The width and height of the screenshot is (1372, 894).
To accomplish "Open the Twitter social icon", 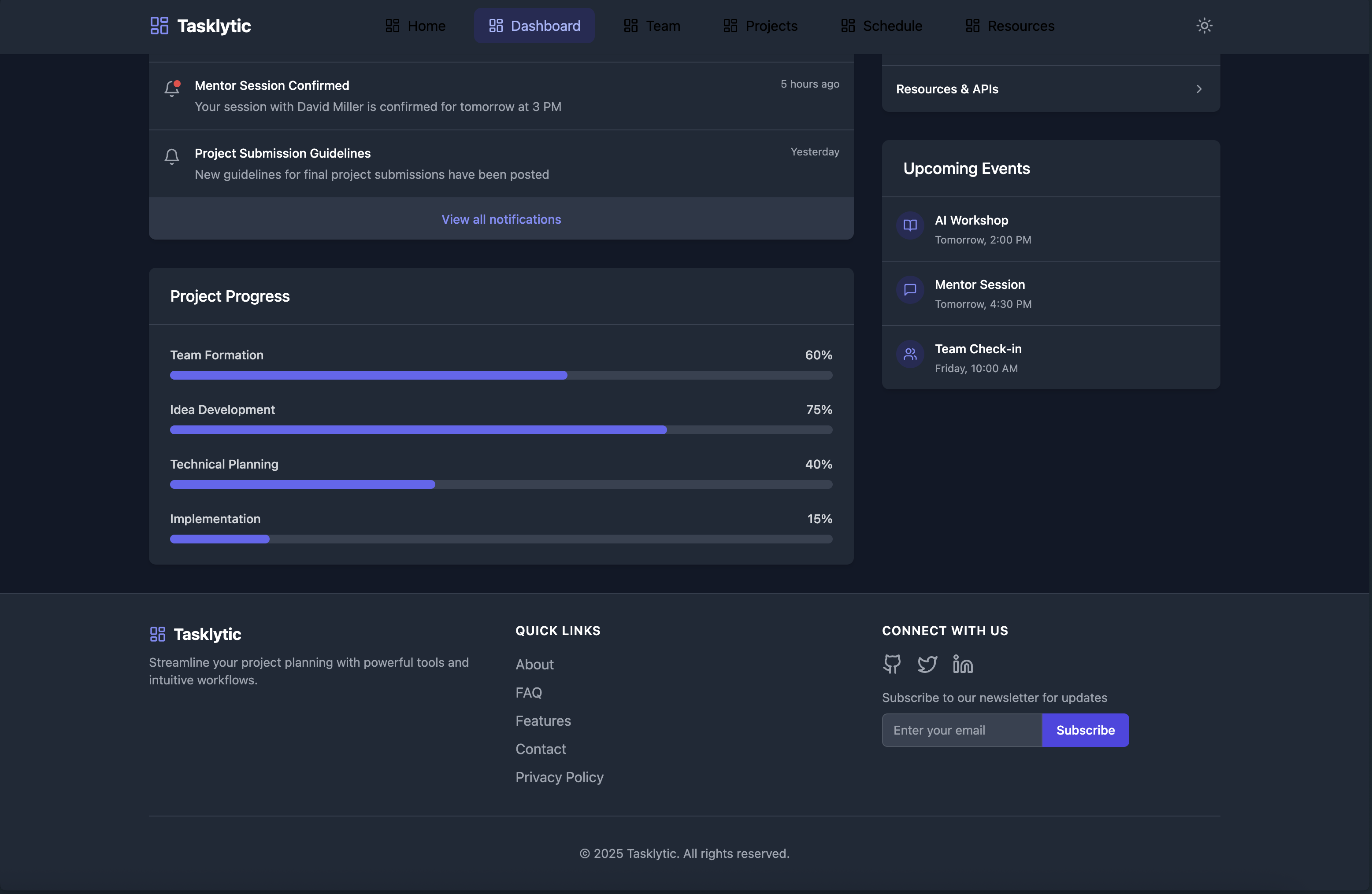I will coord(927,664).
